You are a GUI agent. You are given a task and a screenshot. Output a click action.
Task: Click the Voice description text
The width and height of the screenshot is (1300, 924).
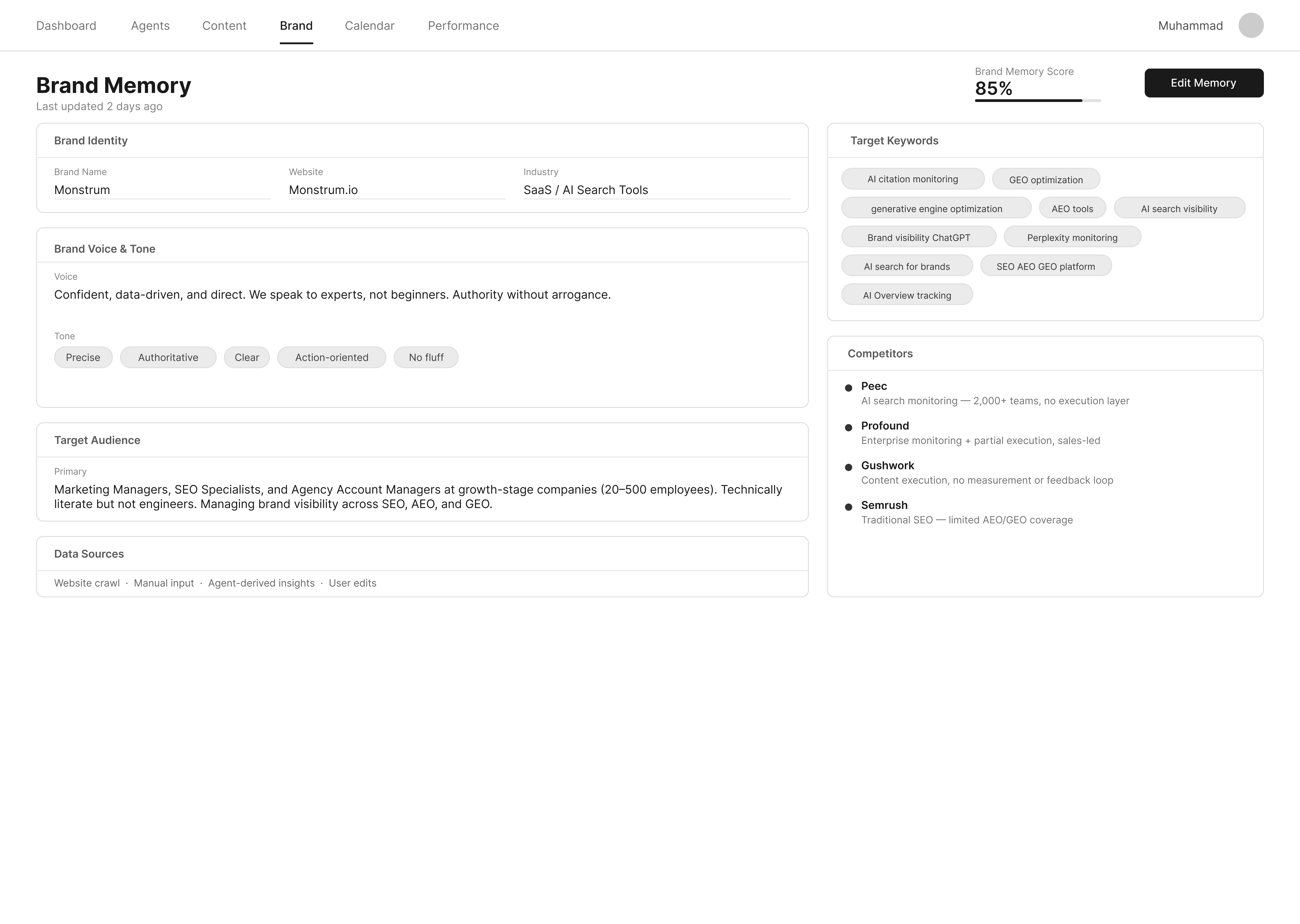[x=332, y=295]
